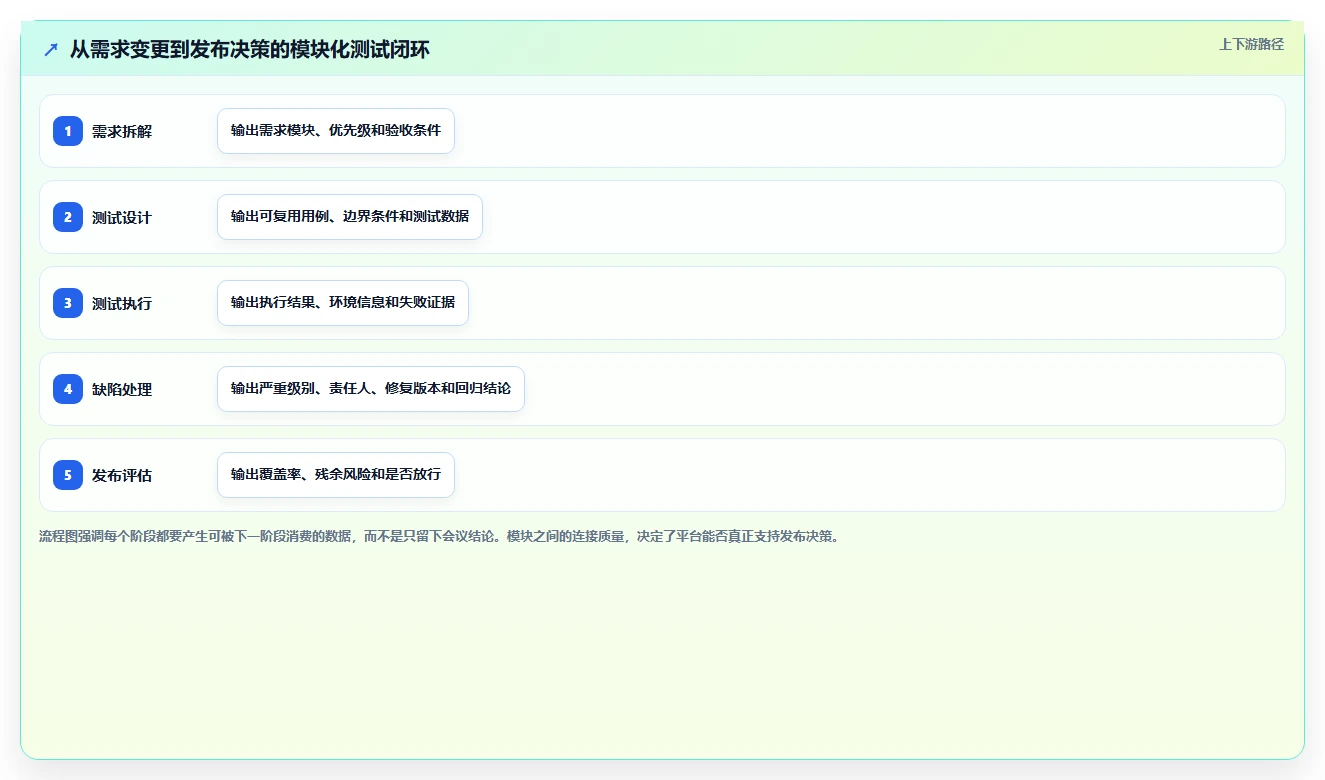
Task: Click 输出严重级别、责任人、修复版本和回归结论 chip
Action: pos(371,389)
